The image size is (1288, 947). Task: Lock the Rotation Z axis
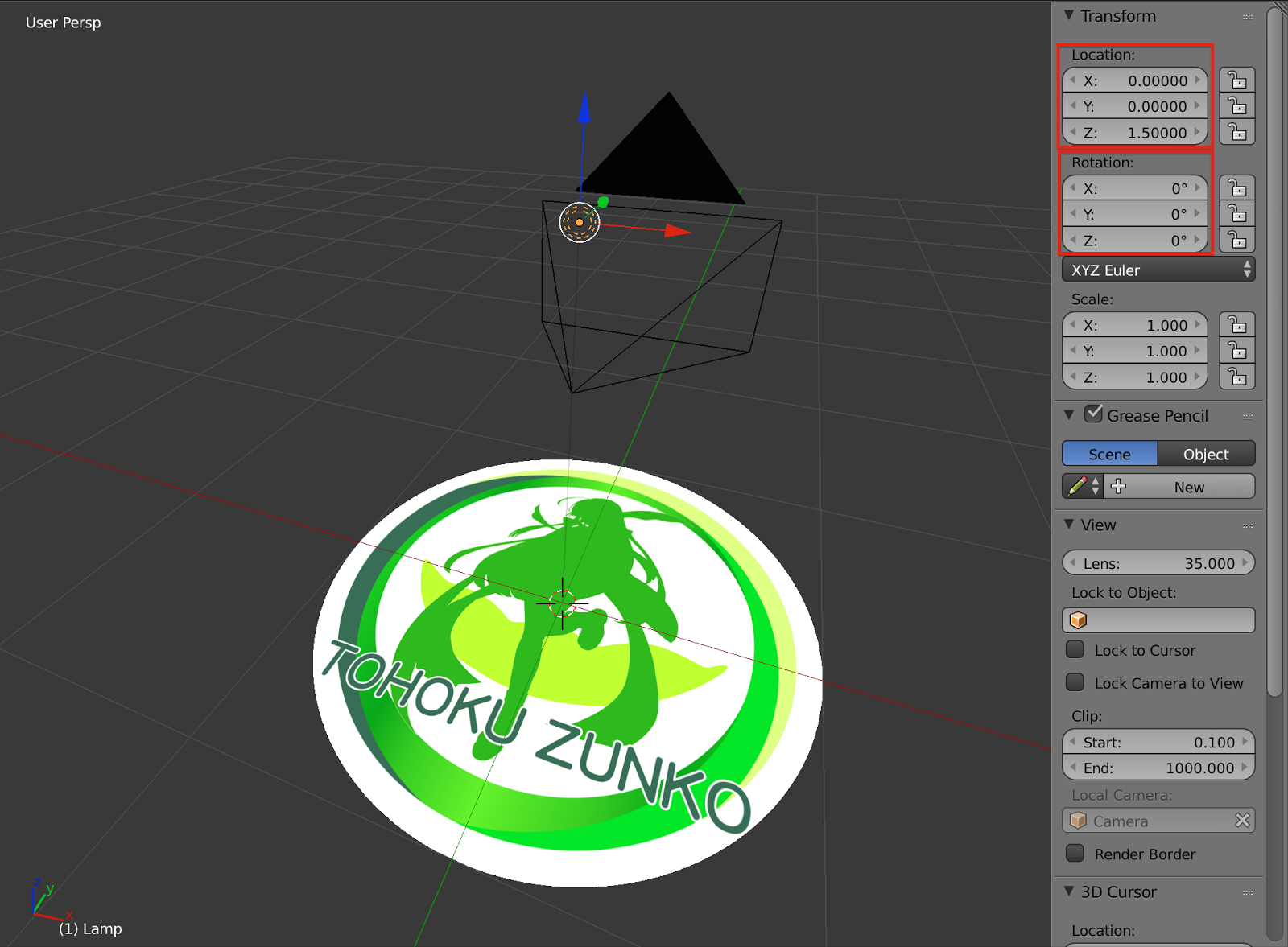point(1237,240)
